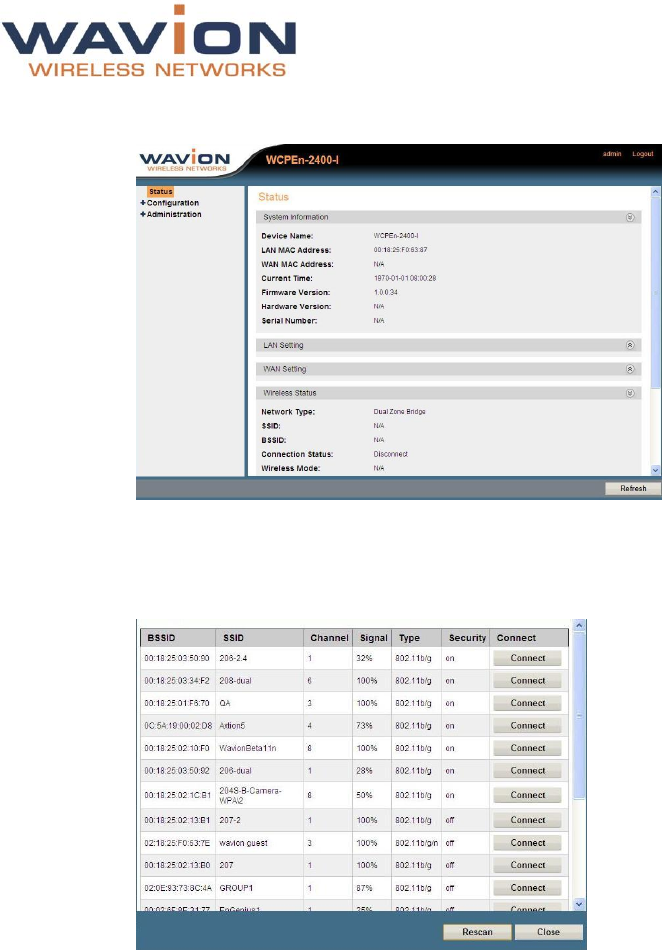Click the scan list scrollbar thumb
The image size is (662, 950).
coord(579,716)
